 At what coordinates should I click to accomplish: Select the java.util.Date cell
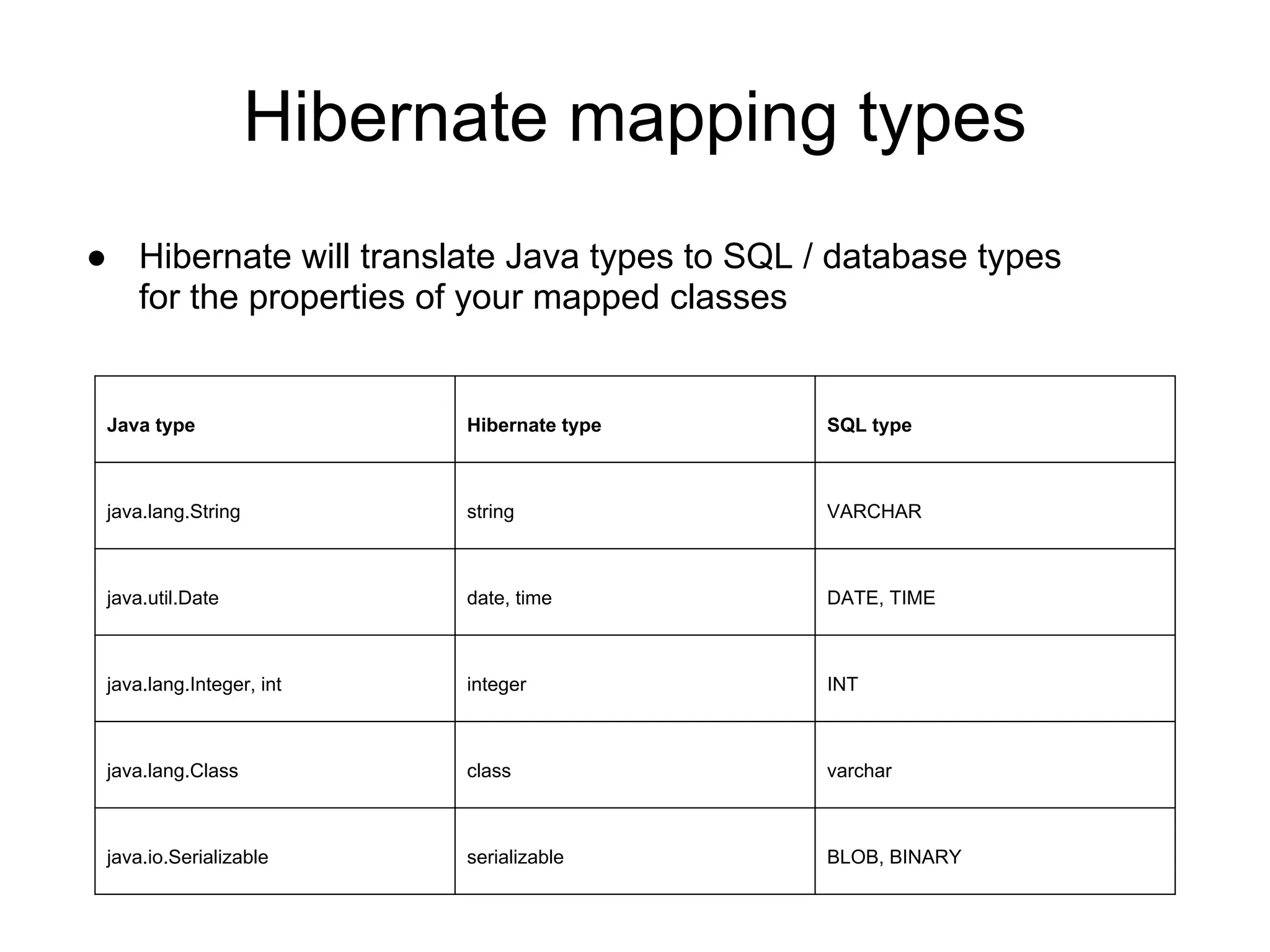pos(162,598)
